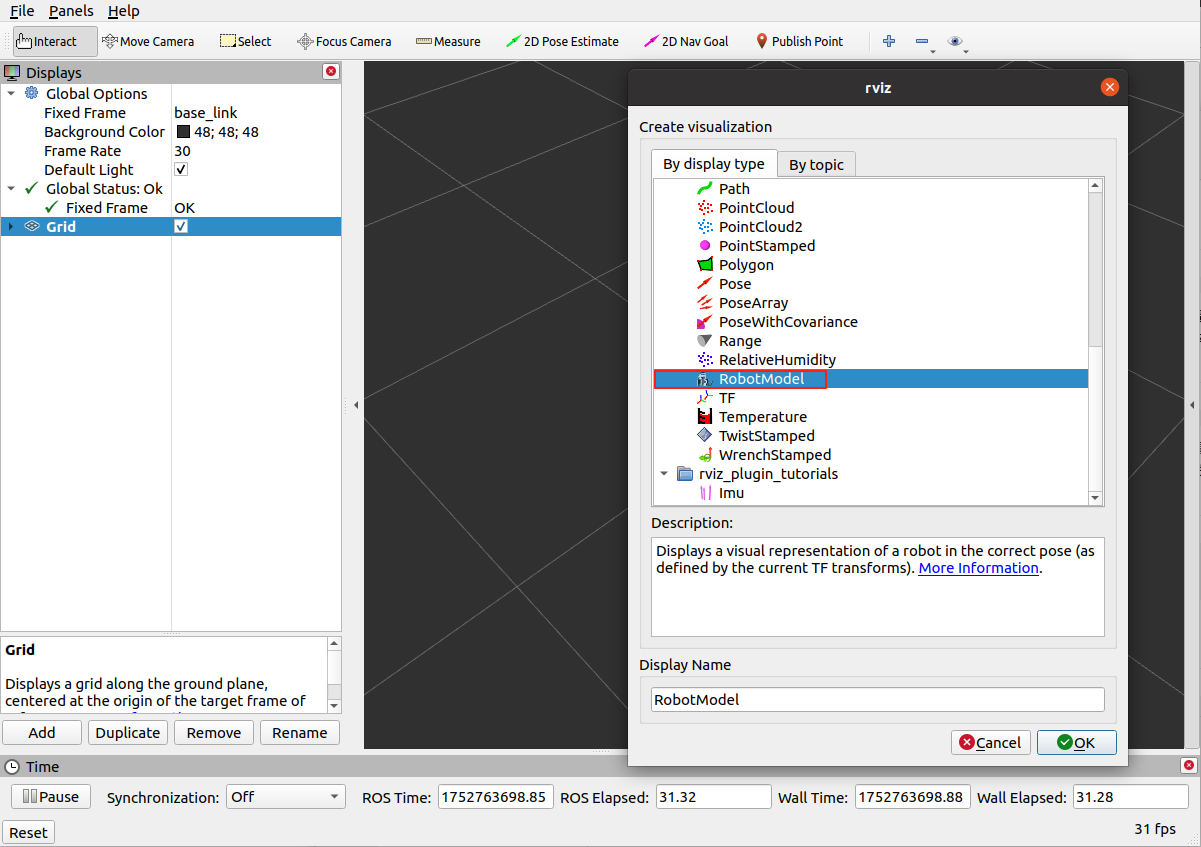This screenshot has height=847, width=1201.
Task: Click the Reset button
Action: [28, 832]
